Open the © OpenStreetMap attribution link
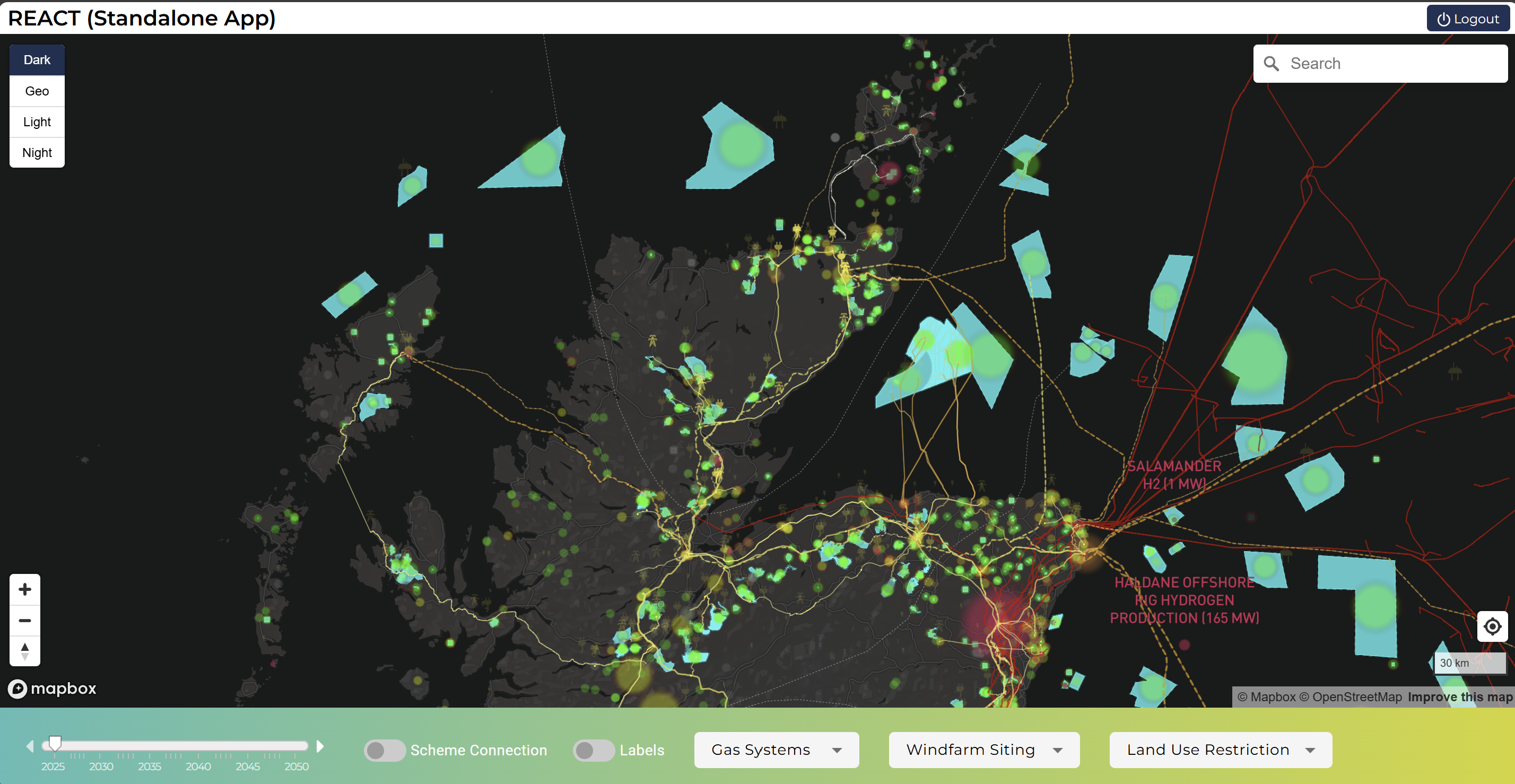 point(1351,697)
